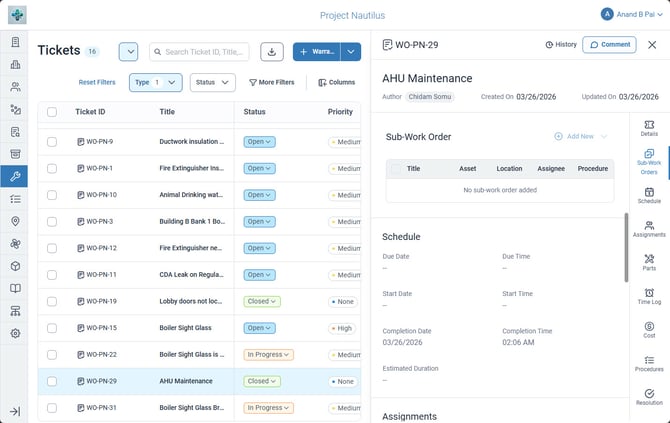This screenshot has width=670, height=423.
Task: Focus the Search Ticket ID input field
Action: (199, 52)
